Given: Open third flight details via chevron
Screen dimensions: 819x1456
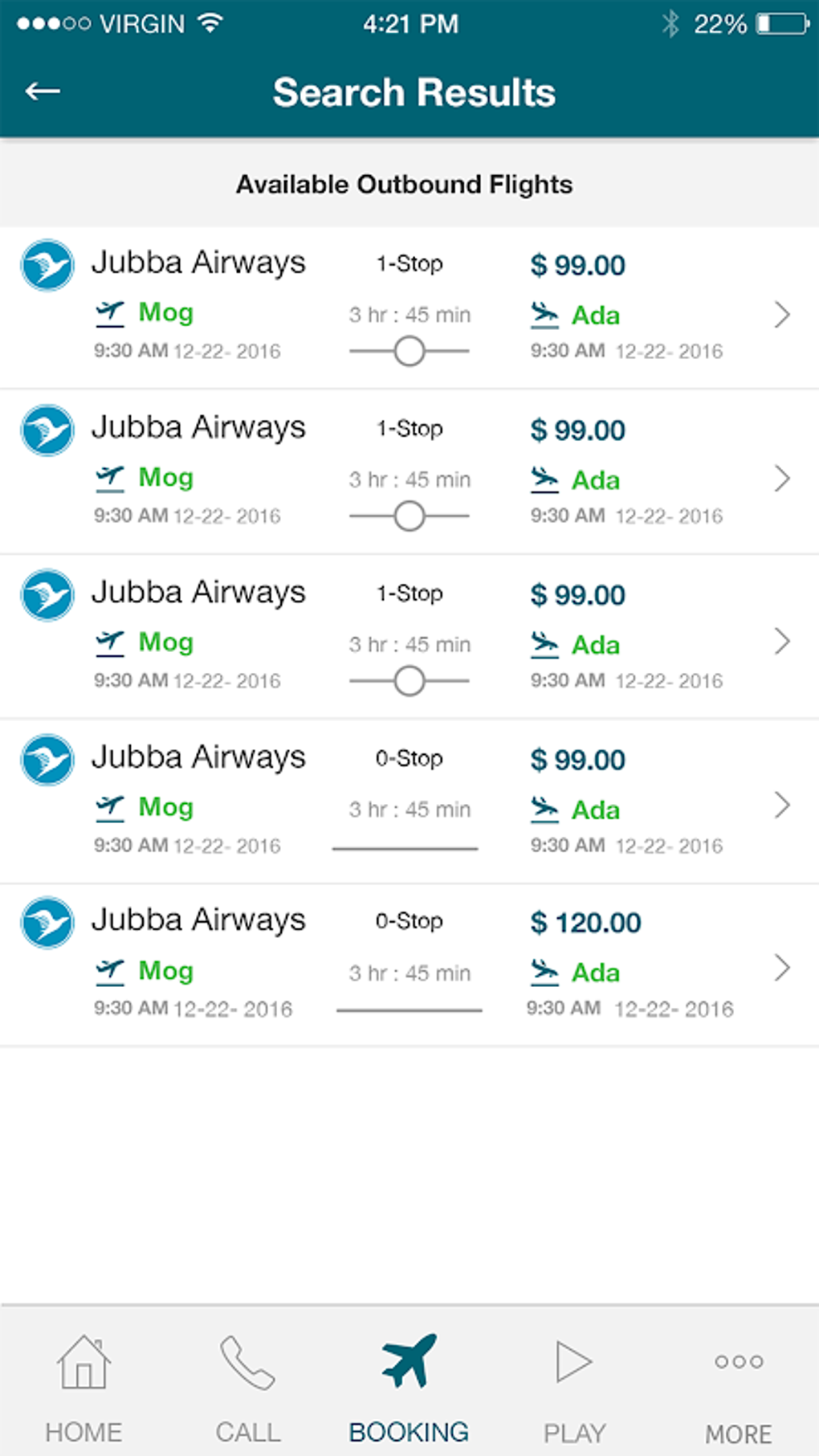Looking at the screenshot, I should tap(782, 642).
